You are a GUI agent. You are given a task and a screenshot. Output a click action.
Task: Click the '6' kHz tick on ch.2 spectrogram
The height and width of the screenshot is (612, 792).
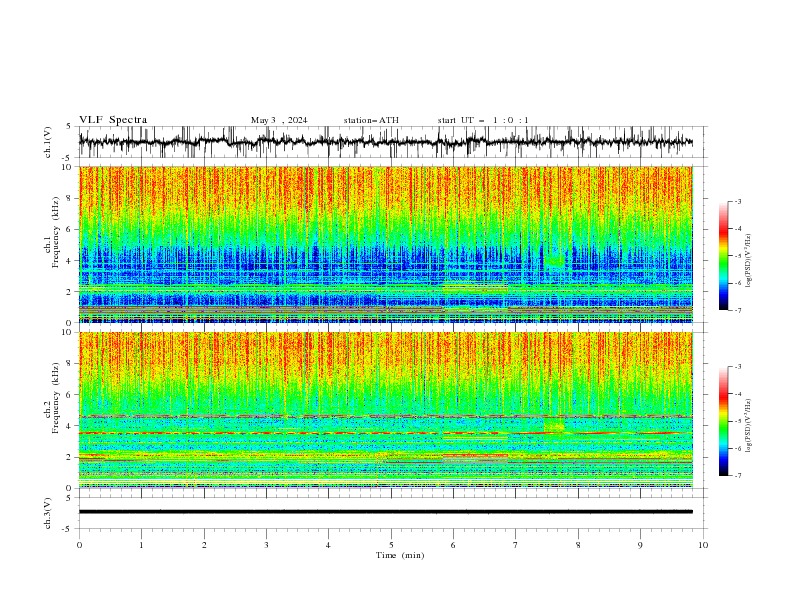pos(70,395)
